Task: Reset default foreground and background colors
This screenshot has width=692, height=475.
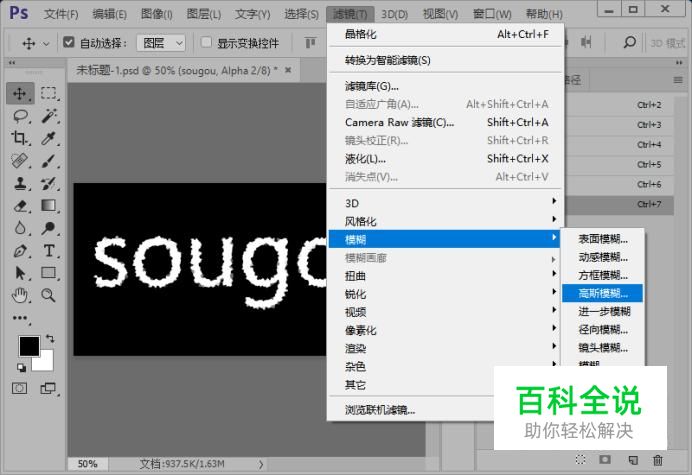Action: [x=21, y=367]
